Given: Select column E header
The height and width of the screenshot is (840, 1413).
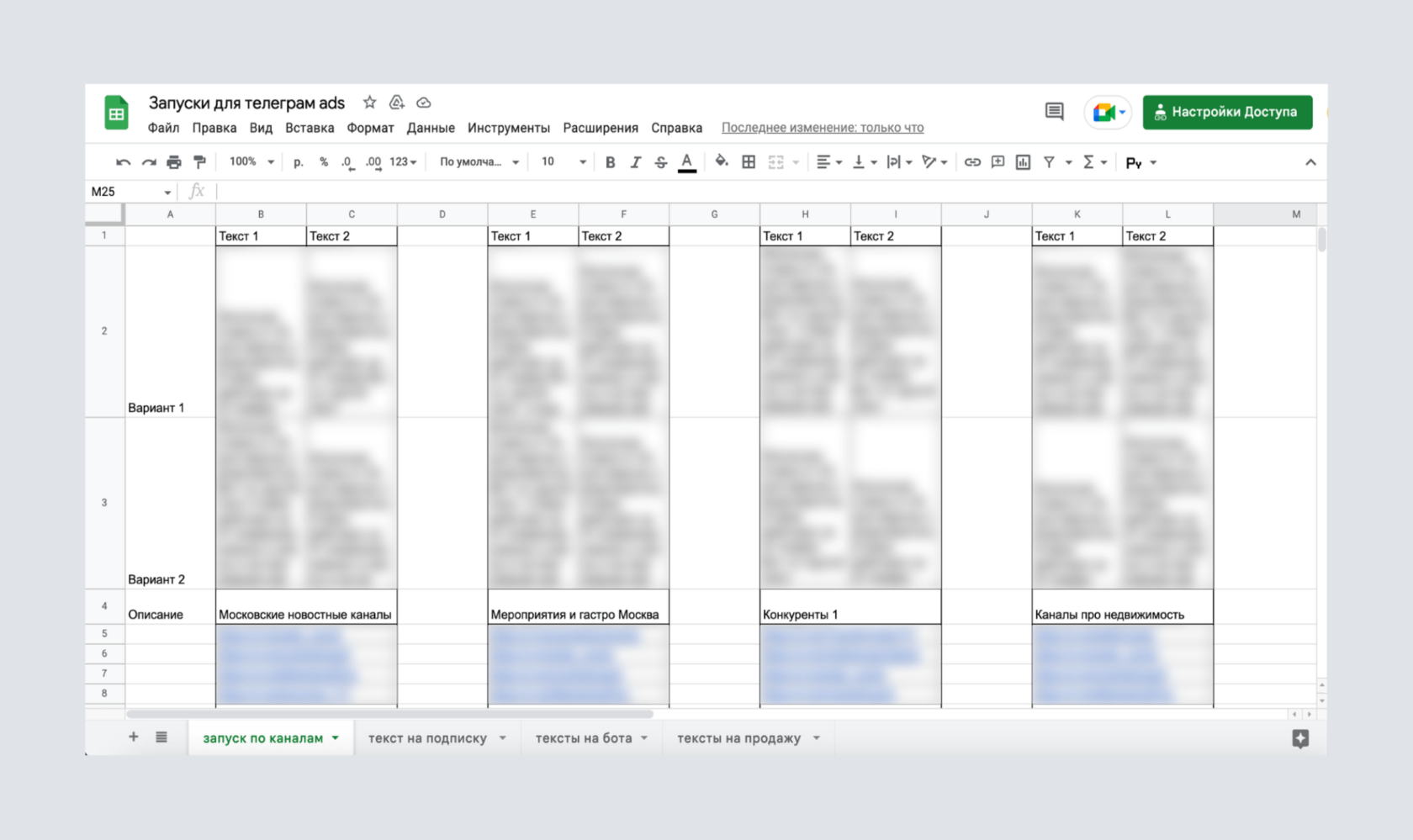Looking at the screenshot, I should pos(533,214).
